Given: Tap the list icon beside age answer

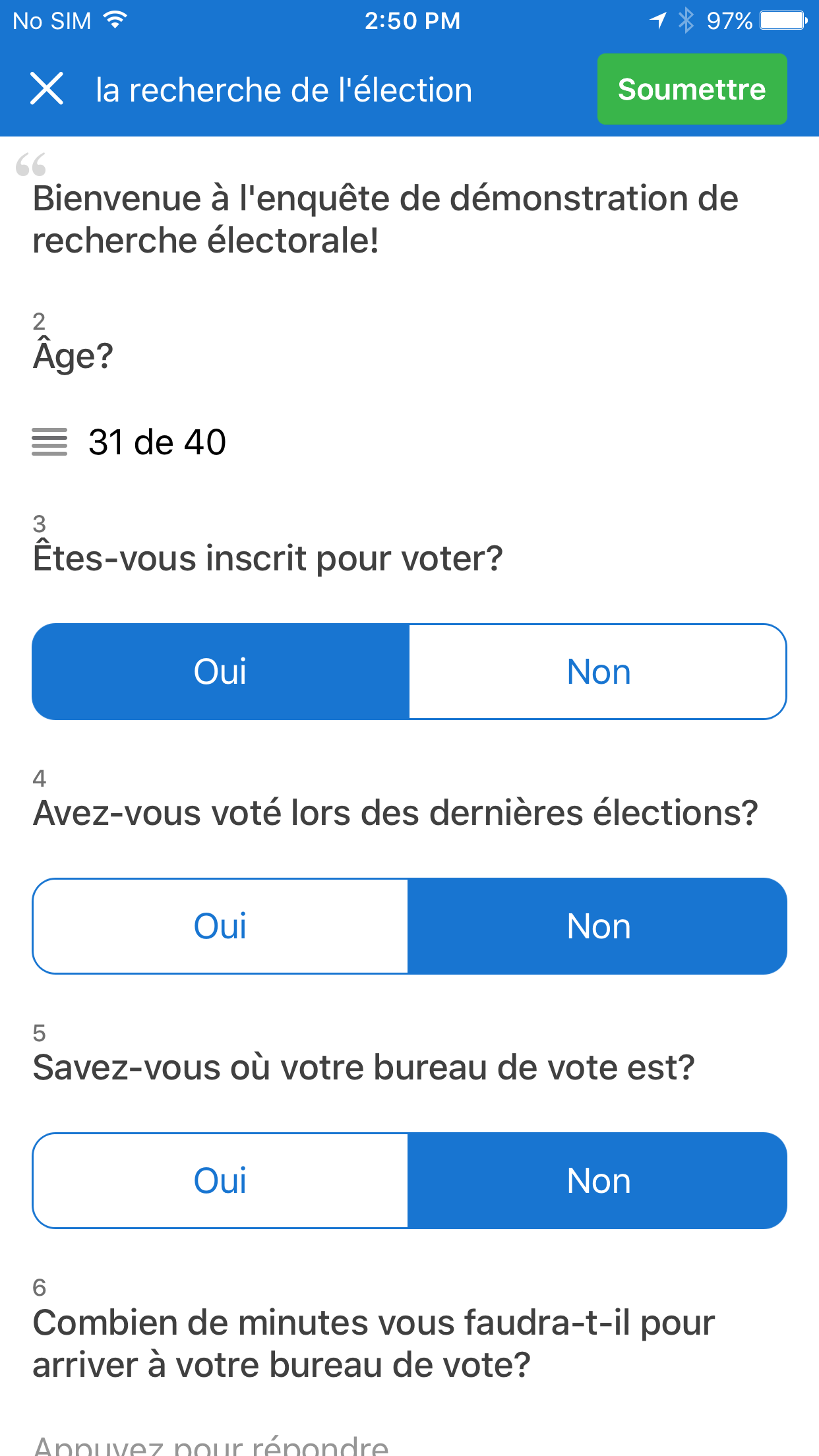Looking at the screenshot, I should (49, 442).
